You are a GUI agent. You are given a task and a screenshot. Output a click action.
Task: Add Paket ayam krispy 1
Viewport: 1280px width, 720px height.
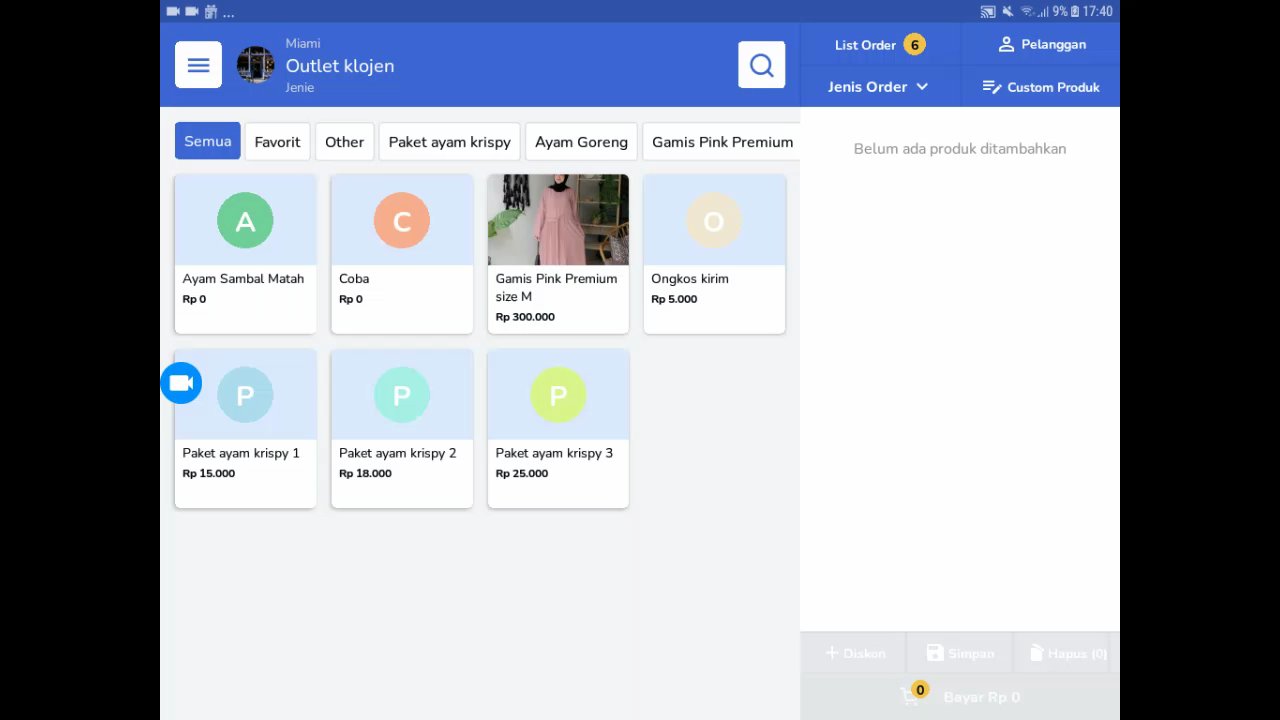click(x=245, y=429)
